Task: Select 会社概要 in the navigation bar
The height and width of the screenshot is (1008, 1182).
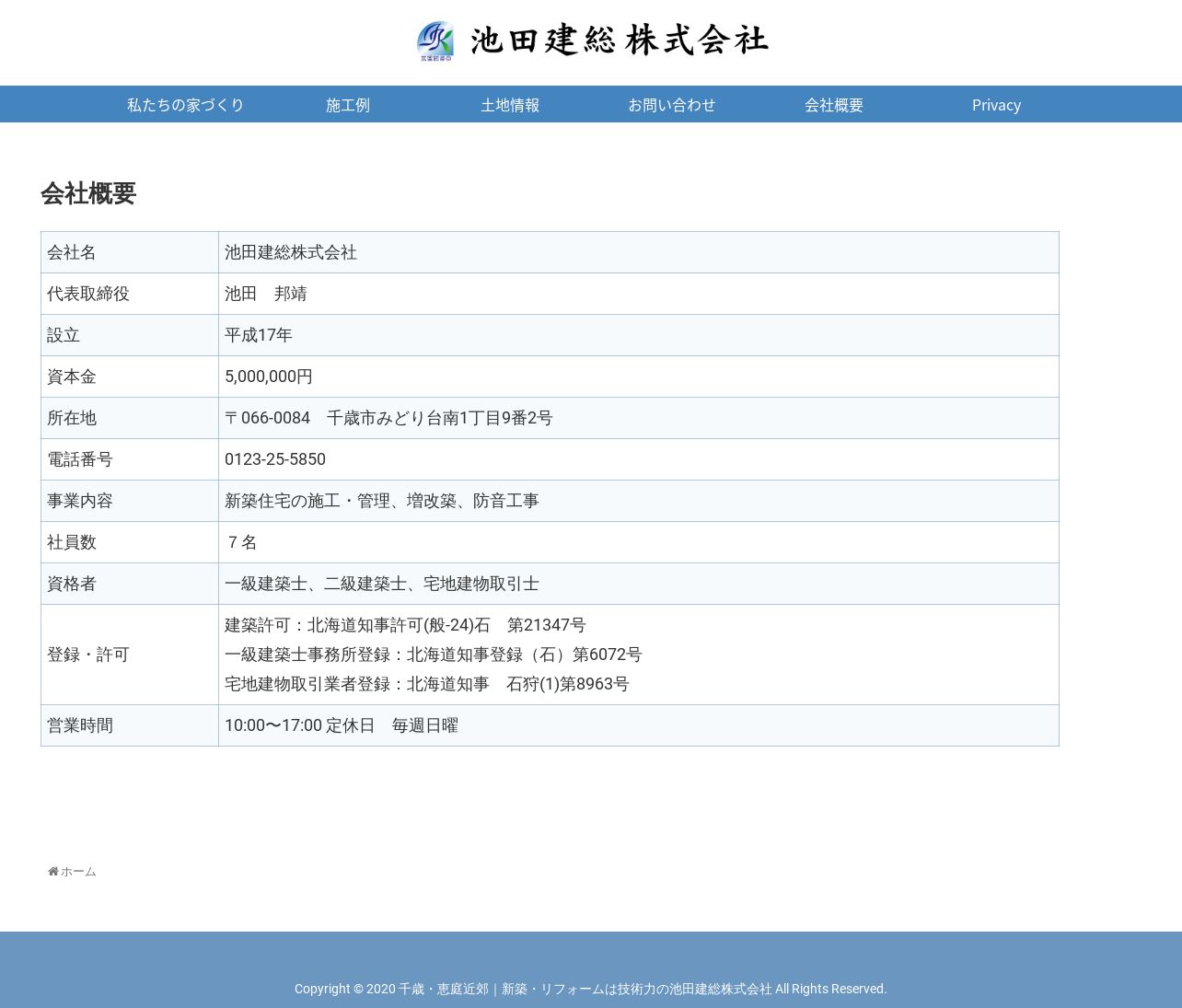Action: coord(834,104)
